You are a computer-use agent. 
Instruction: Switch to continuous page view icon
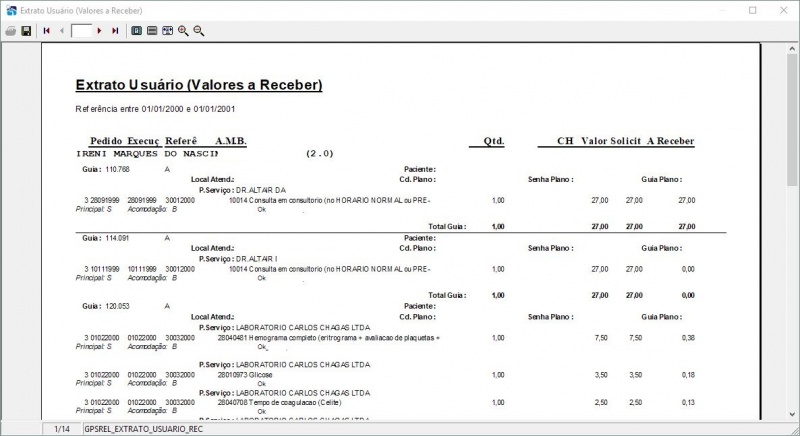tap(152, 31)
